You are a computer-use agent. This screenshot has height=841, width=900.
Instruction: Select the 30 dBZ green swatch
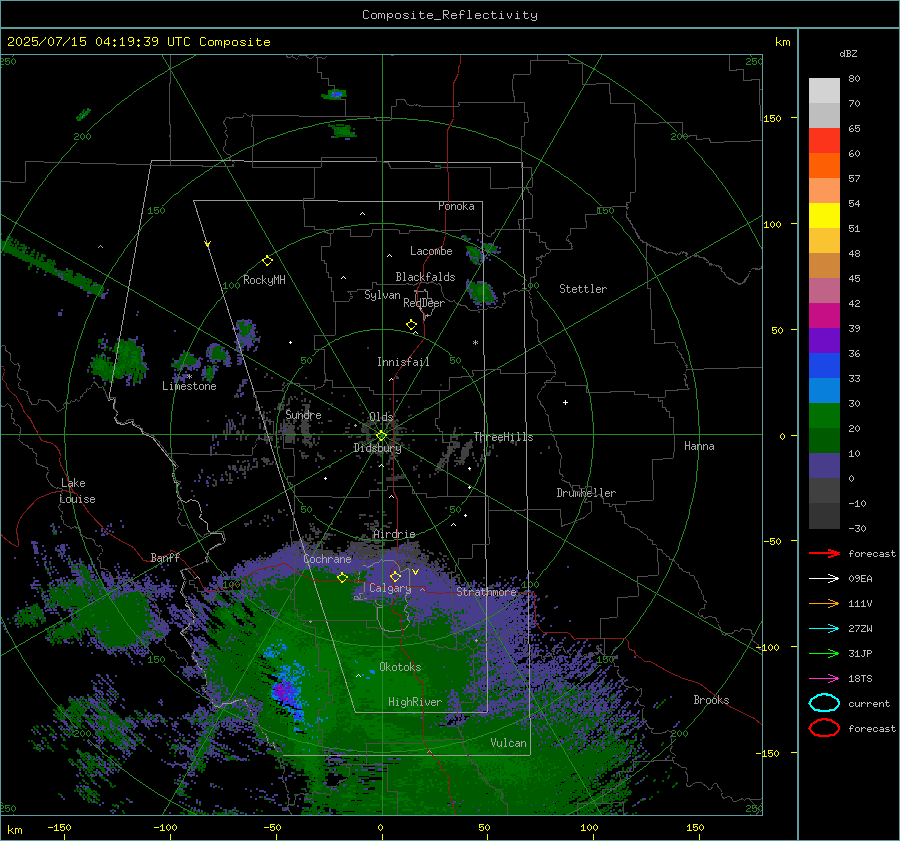pos(824,415)
